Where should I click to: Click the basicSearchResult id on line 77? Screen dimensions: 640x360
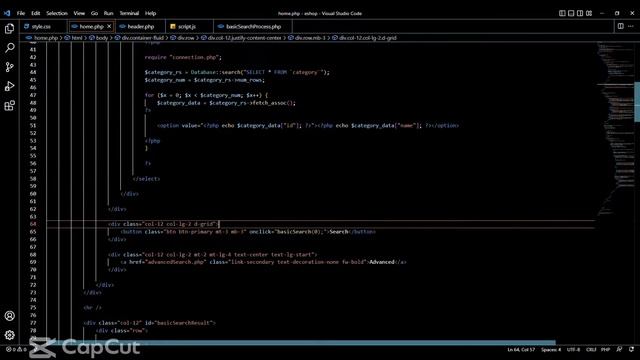tap(183, 322)
